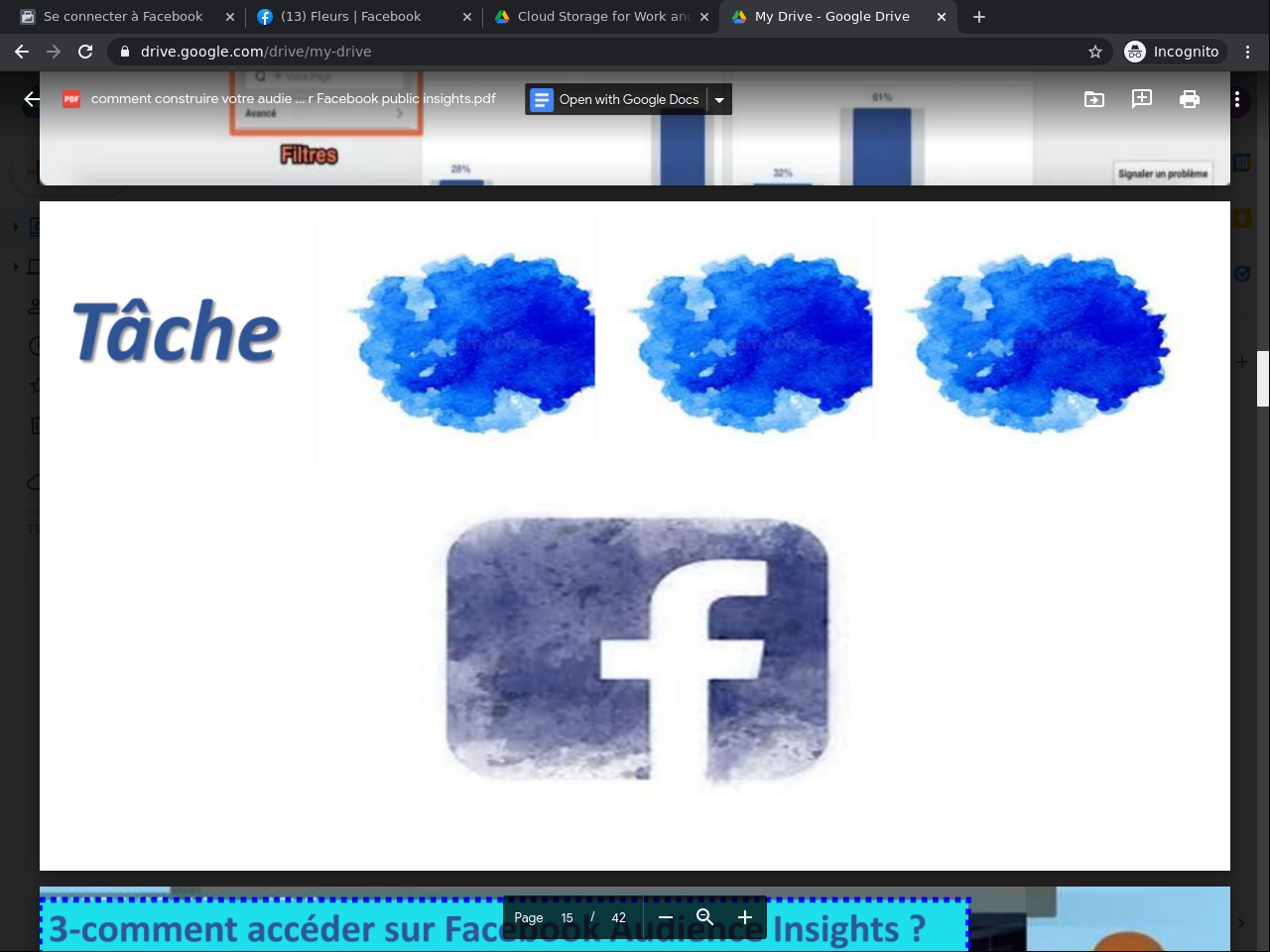
Task: Go back to the previous page in Chrome
Action: tap(22, 52)
